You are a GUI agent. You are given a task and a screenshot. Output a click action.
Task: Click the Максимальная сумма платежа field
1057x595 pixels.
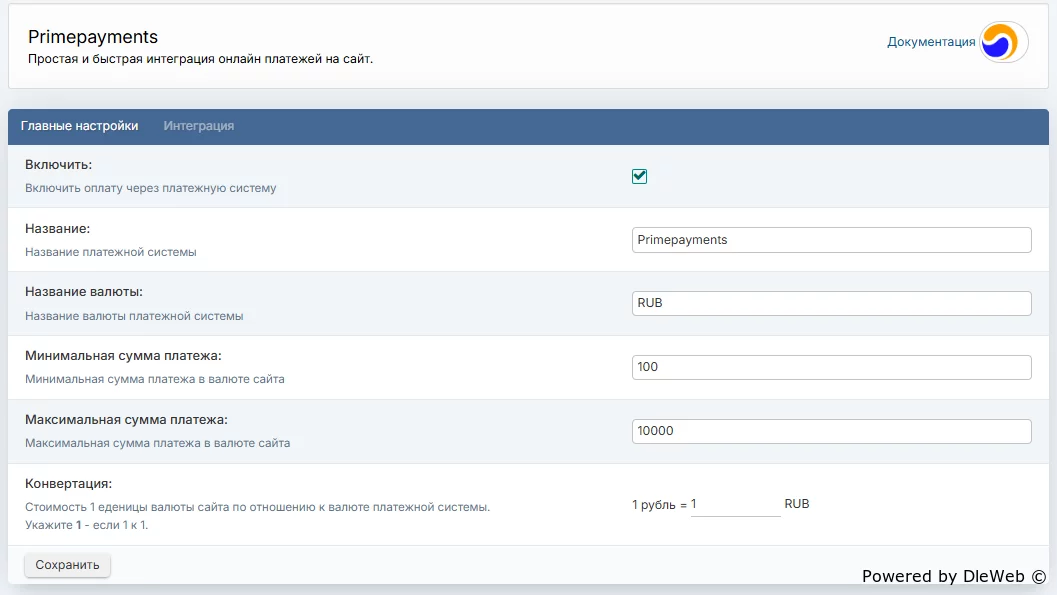click(x=831, y=431)
